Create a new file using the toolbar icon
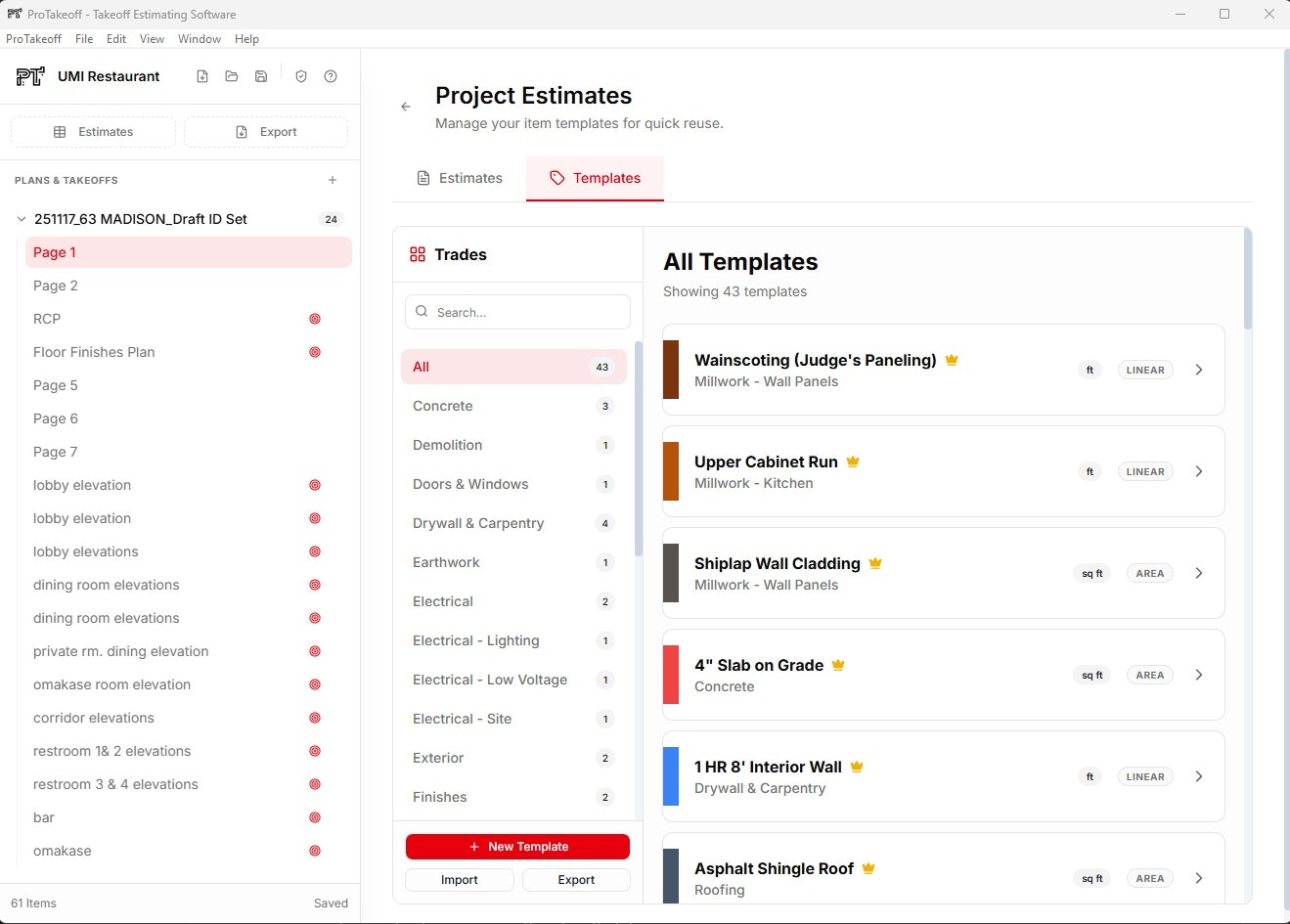Image resolution: width=1290 pixels, height=924 pixels. pos(202,75)
